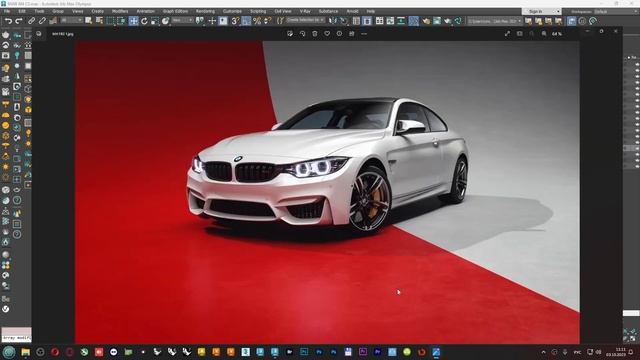
Task: Open the V-Ray menu
Action: pos(305,11)
